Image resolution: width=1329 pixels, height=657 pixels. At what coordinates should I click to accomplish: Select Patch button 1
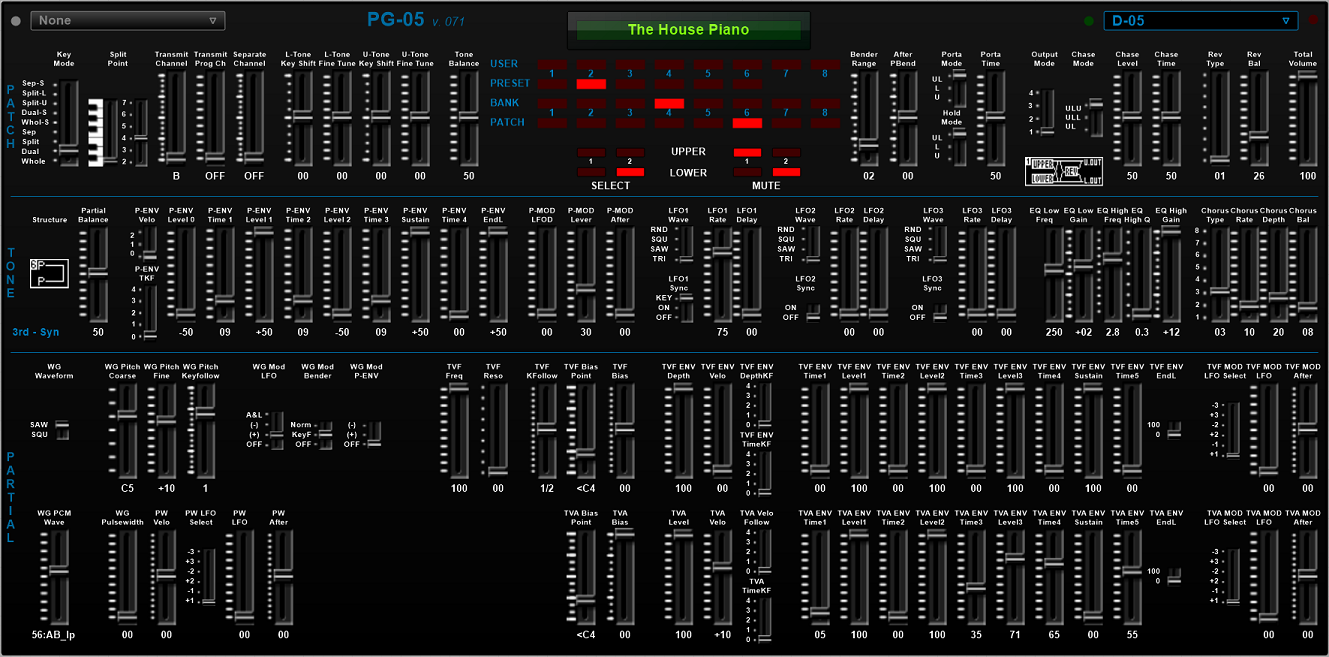point(552,123)
